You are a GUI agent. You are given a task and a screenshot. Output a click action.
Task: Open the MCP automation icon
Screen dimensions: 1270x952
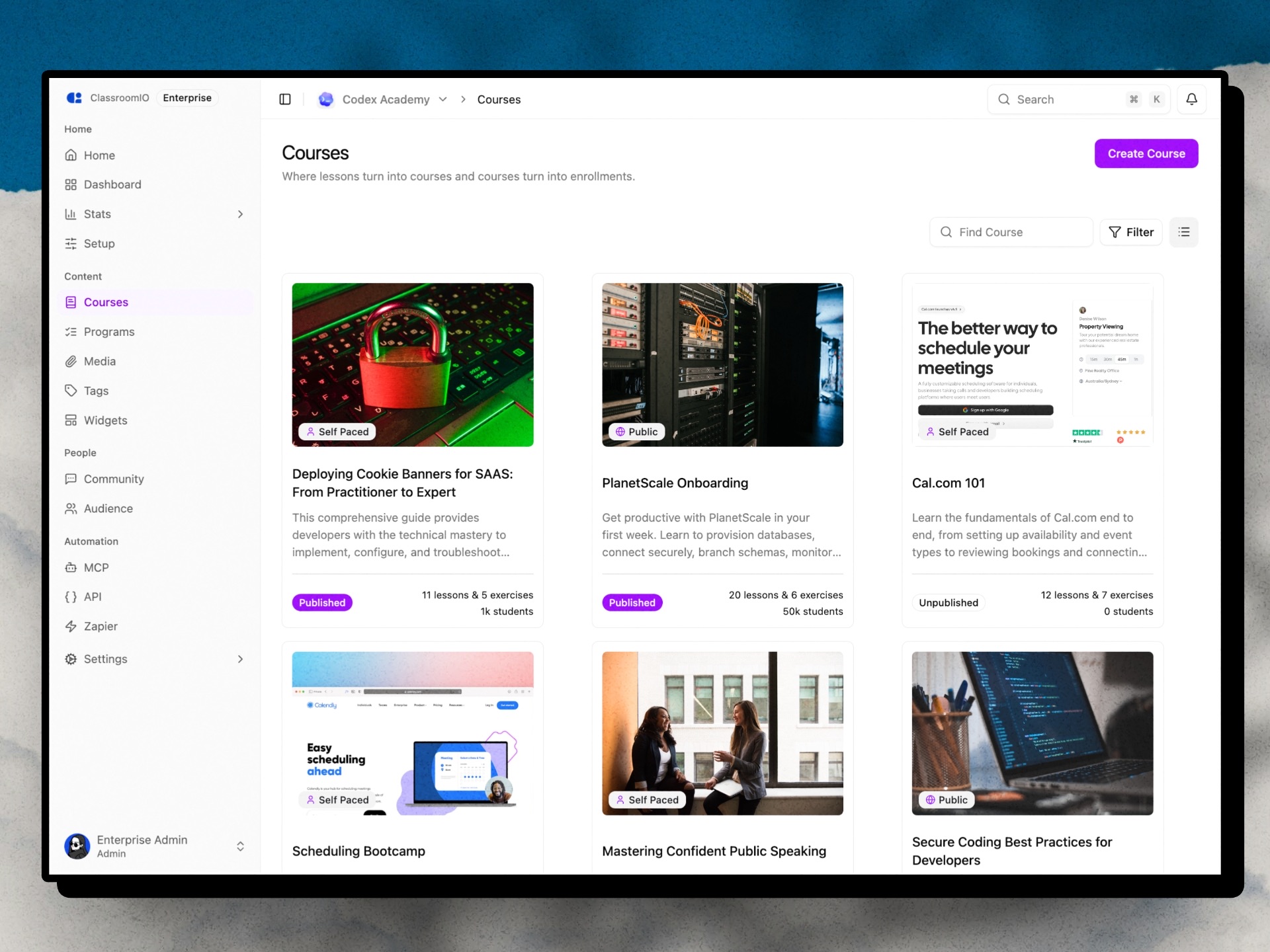(71, 567)
